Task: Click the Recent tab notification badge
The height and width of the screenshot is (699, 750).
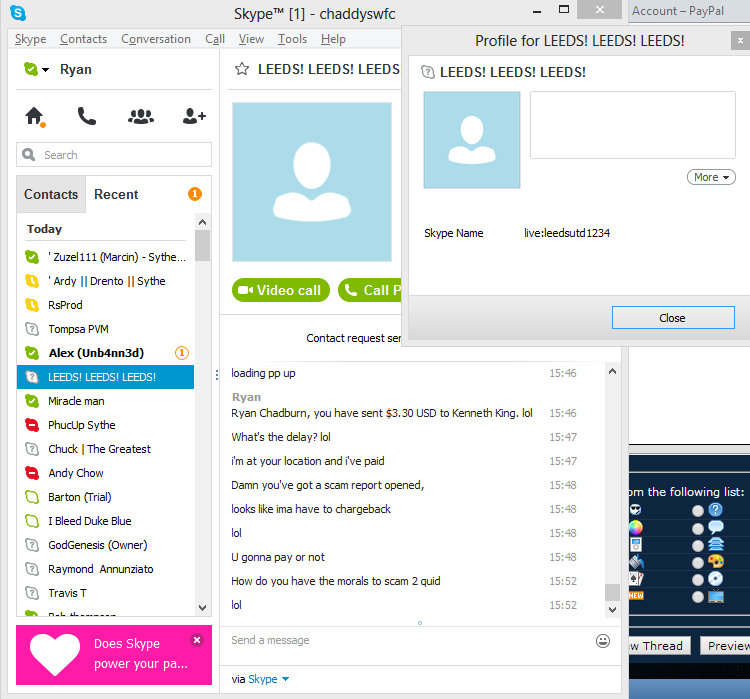Action: coord(195,194)
